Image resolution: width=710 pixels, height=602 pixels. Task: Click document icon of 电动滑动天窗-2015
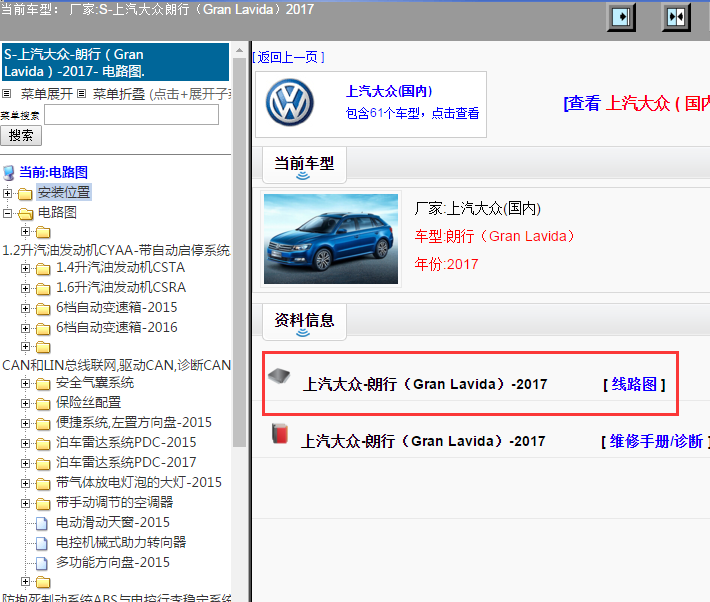pyautogui.click(x=42, y=523)
